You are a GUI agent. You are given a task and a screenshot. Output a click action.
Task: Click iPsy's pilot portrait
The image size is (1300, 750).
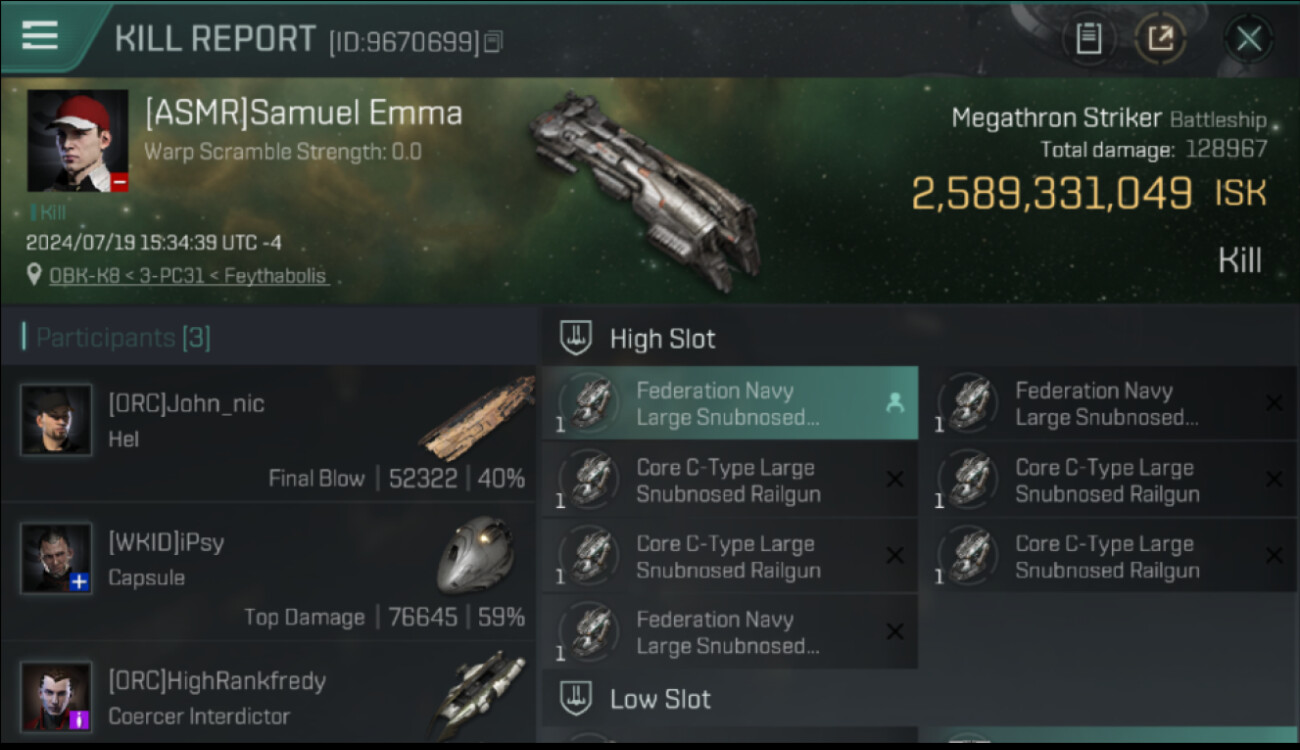coord(56,558)
